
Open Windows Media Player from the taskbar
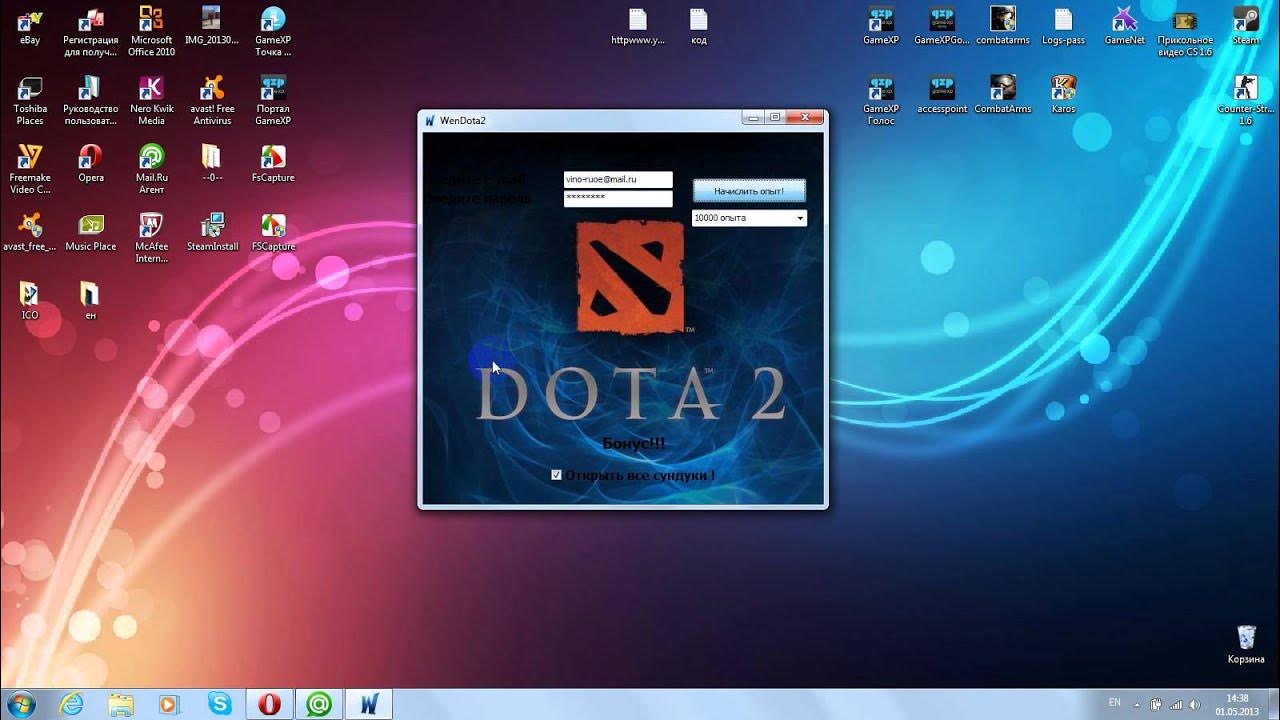click(x=170, y=704)
